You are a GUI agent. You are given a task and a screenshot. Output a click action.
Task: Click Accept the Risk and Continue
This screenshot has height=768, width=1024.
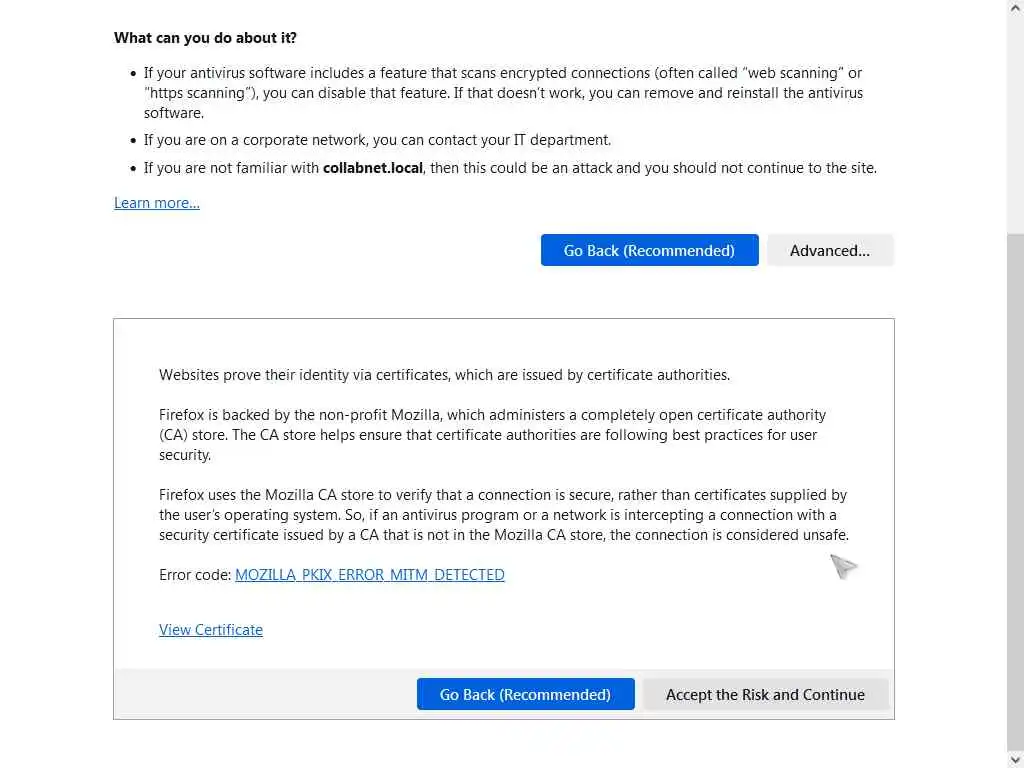pos(765,694)
